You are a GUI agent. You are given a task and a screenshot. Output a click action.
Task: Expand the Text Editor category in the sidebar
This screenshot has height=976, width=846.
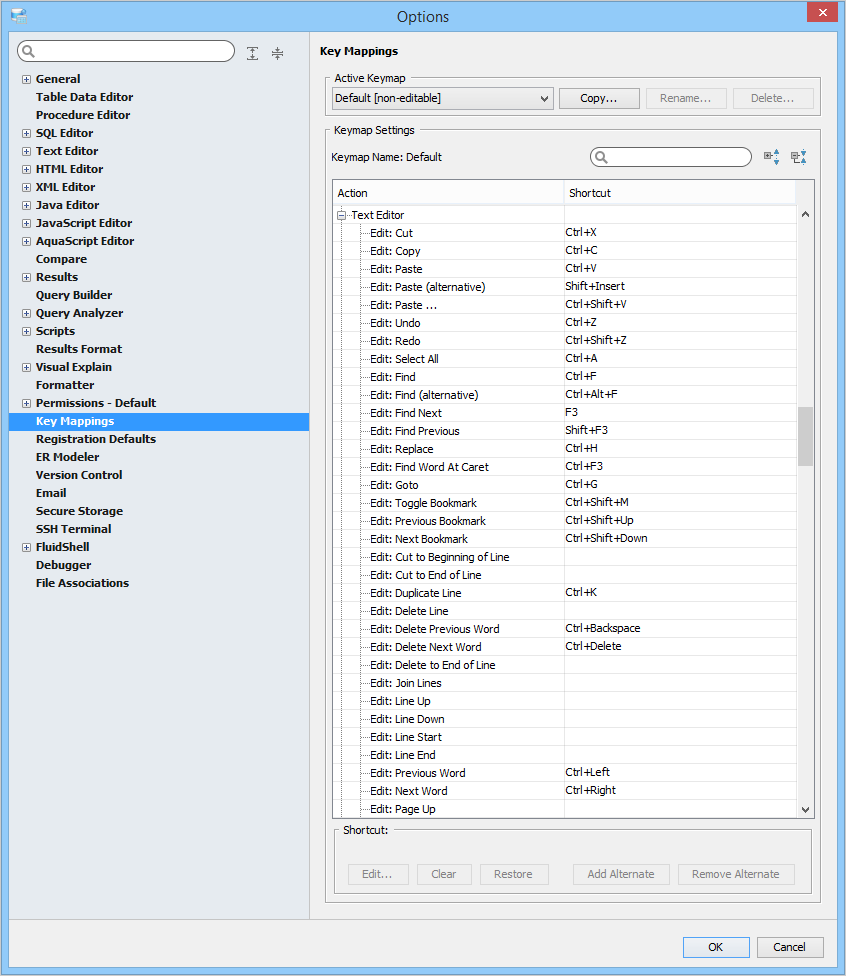point(26,151)
